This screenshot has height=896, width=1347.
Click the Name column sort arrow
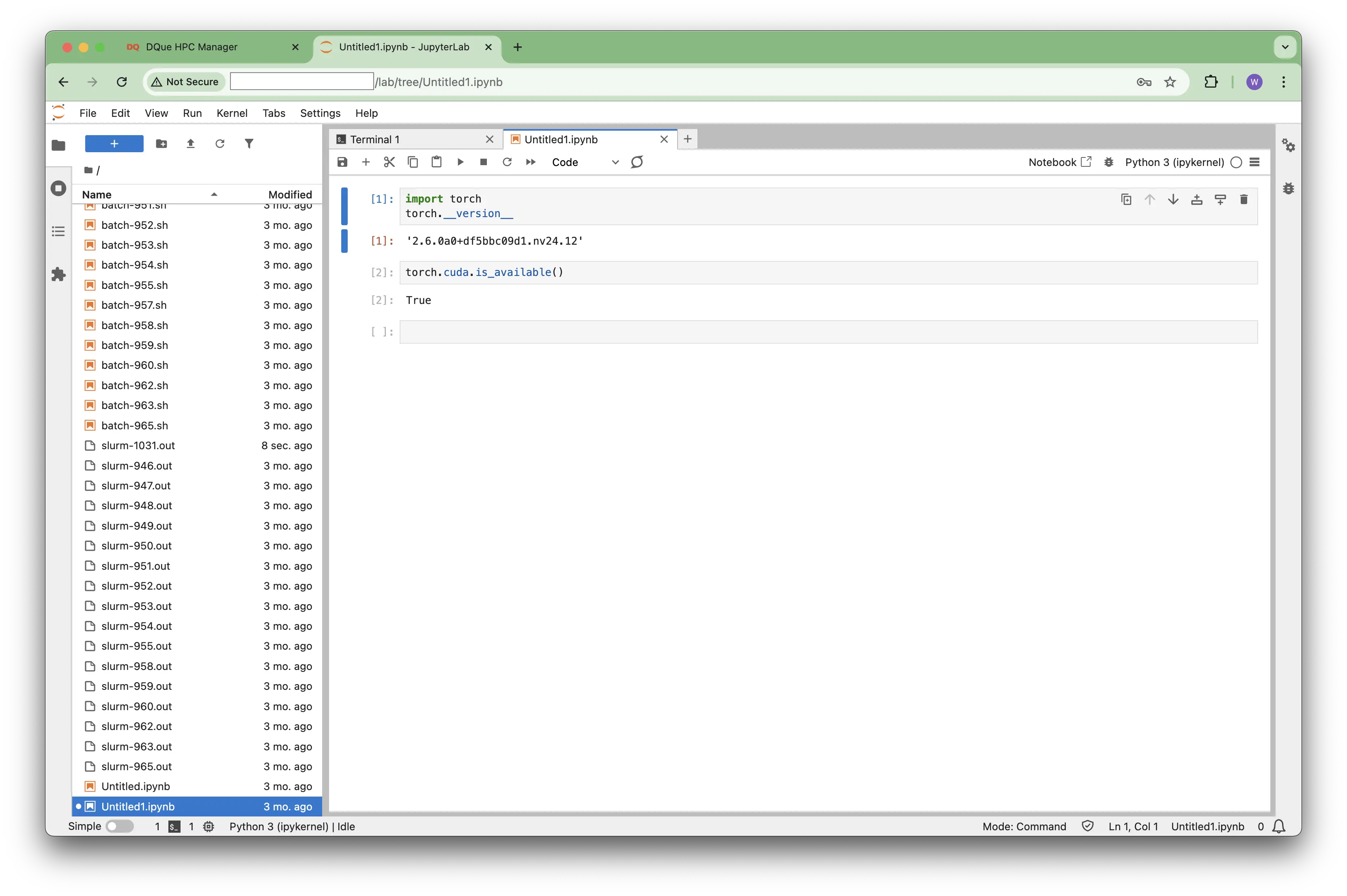[214, 195]
